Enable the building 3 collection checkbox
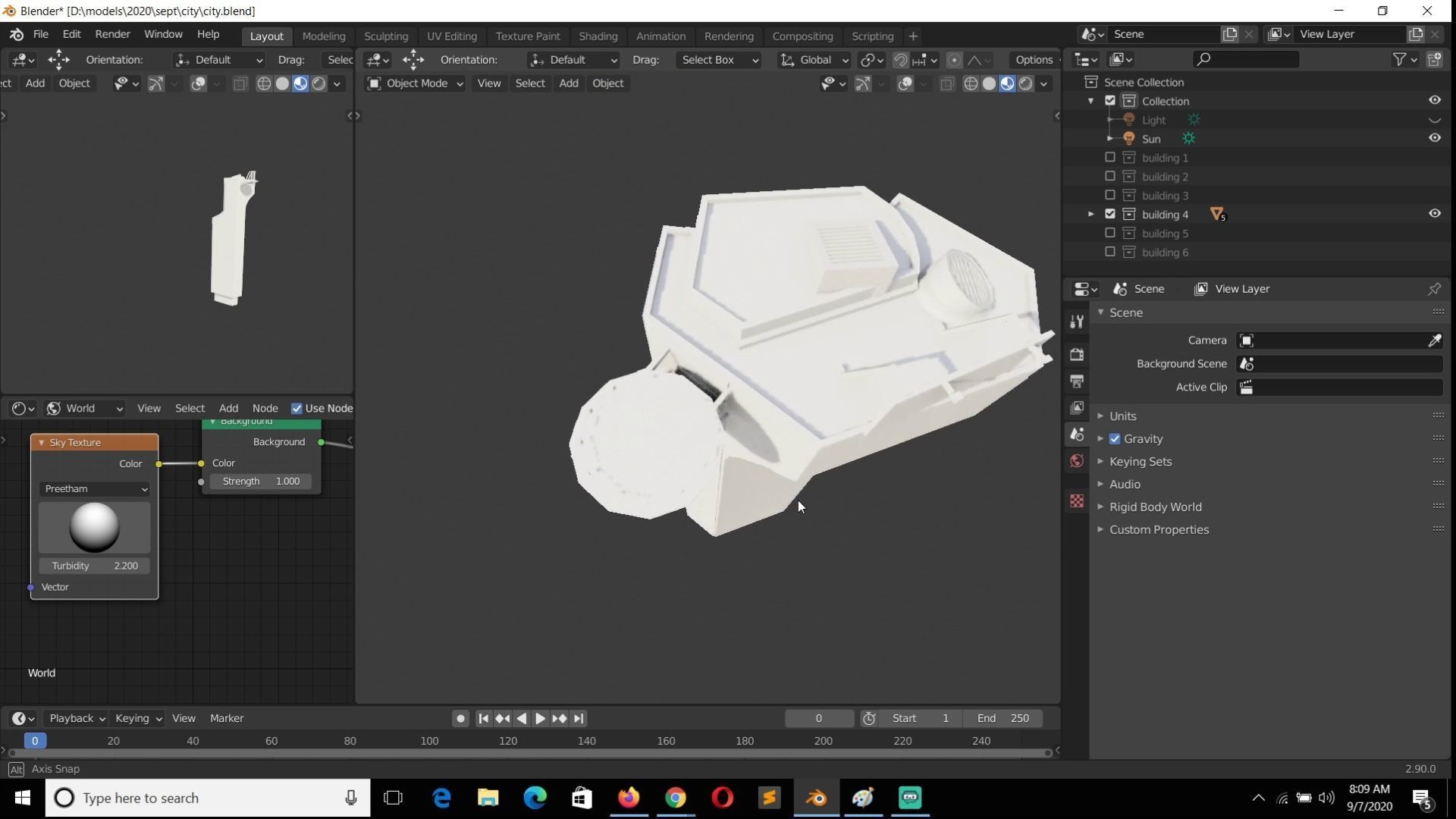This screenshot has width=1456, height=819. click(x=1110, y=195)
